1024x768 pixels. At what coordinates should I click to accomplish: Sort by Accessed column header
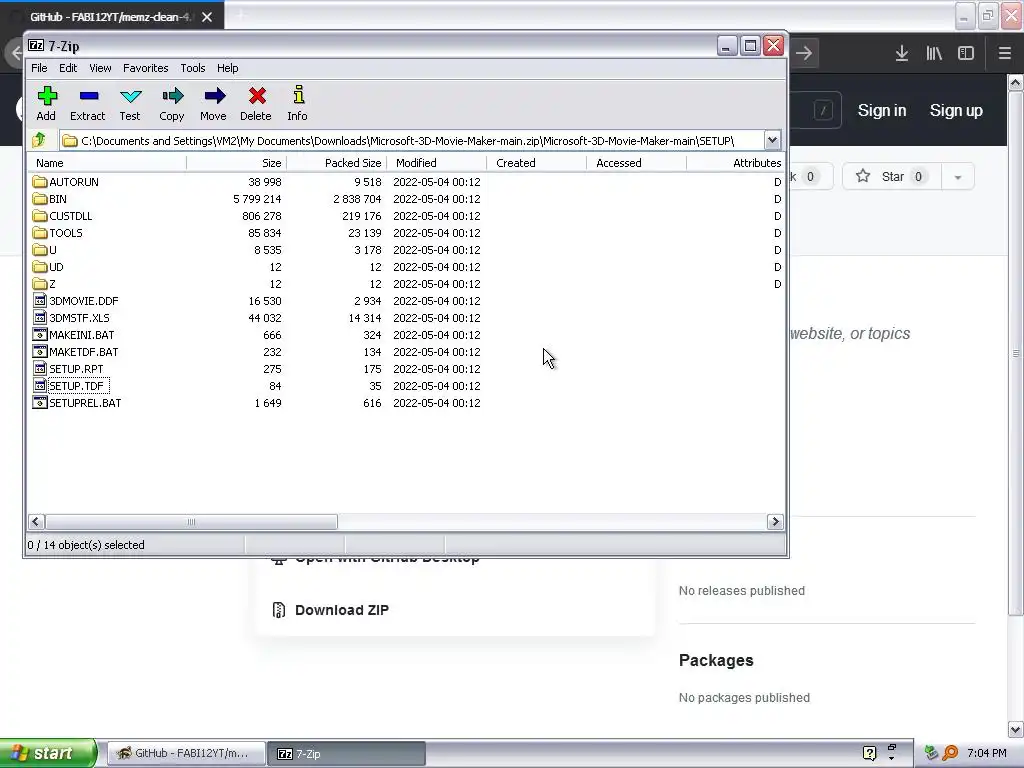pos(636,163)
